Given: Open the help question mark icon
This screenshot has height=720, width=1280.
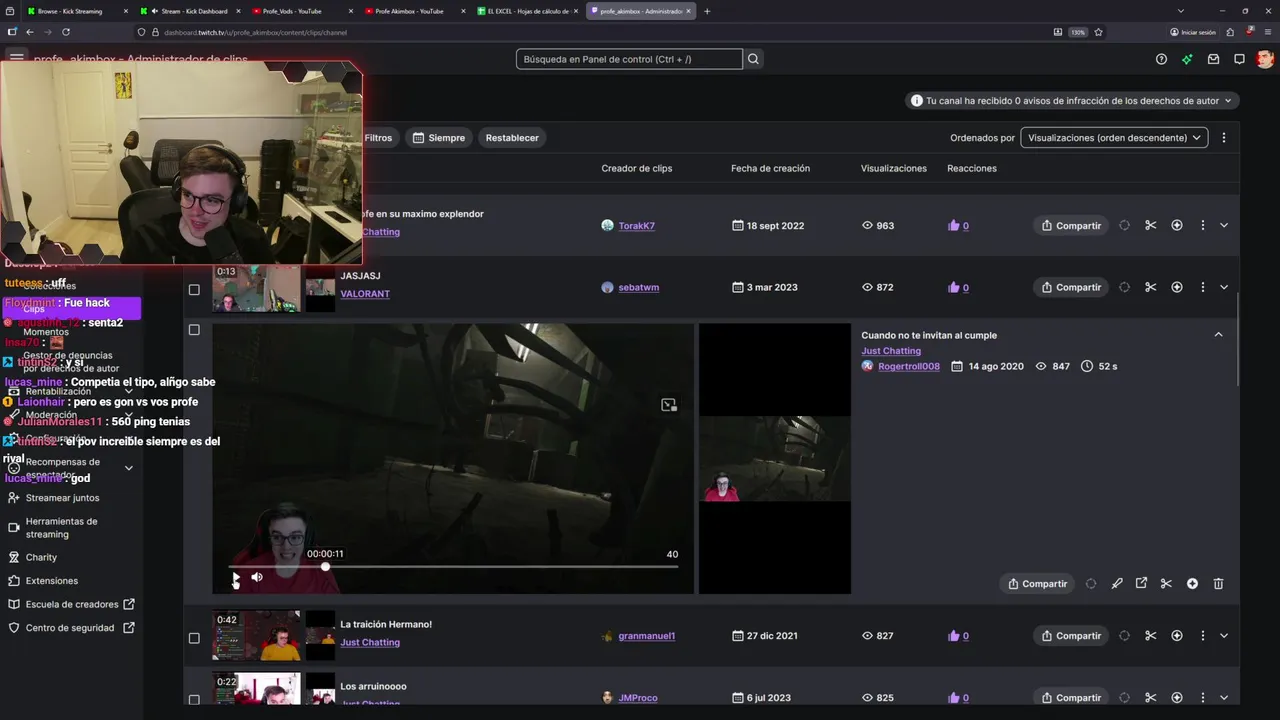Looking at the screenshot, I should 1161,59.
